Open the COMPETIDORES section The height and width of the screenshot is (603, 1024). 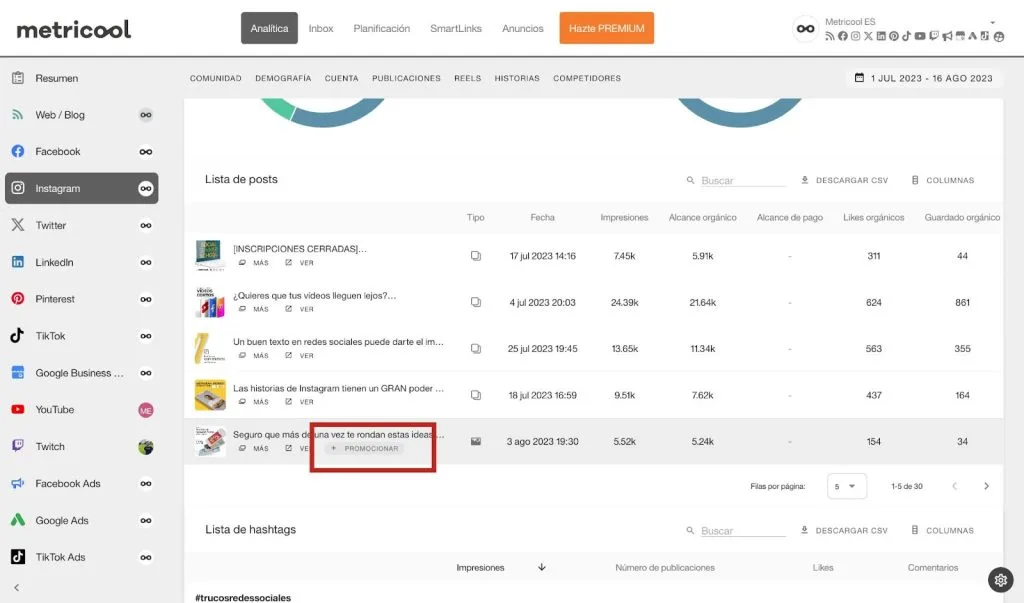pyautogui.click(x=587, y=78)
